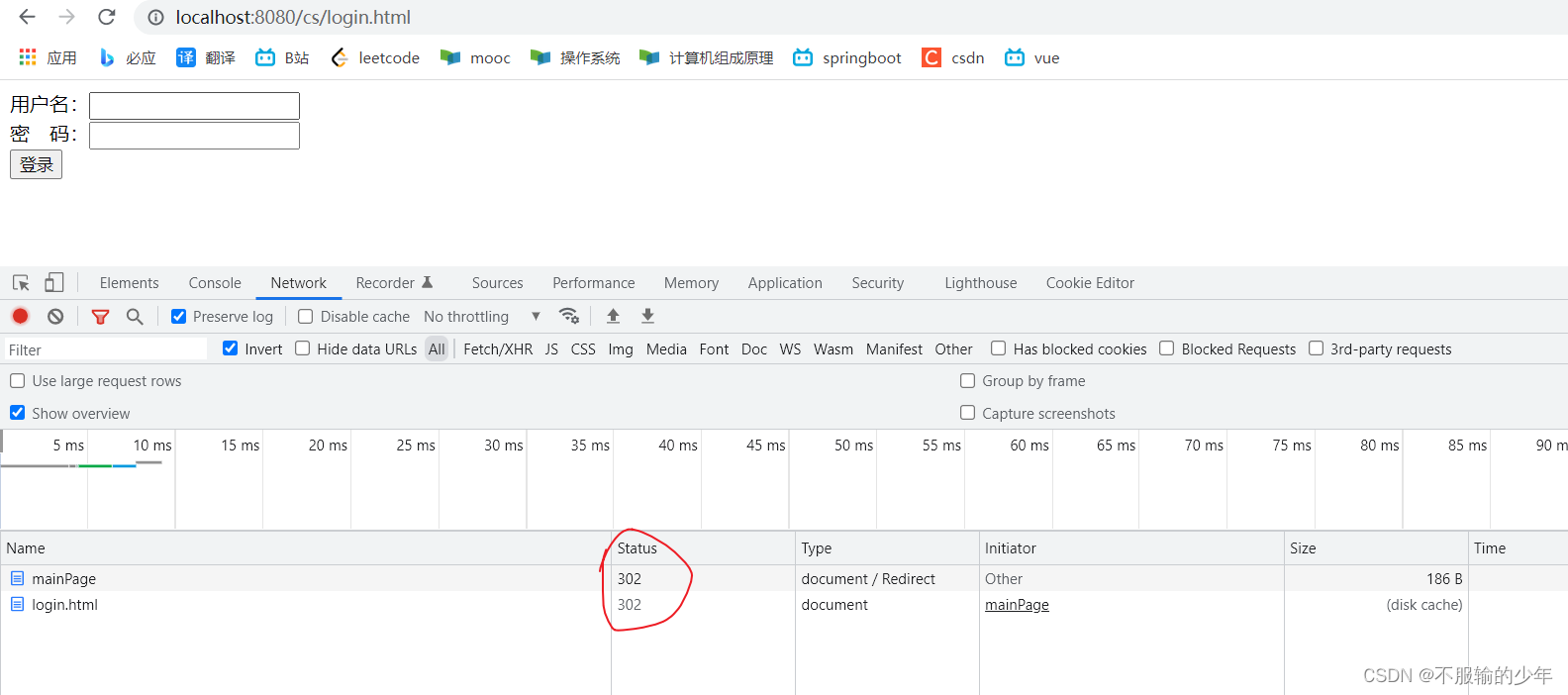Export HAR file with download arrow
Image resolution: width=1568 pixels, height=695 pixels.
[x=647, y=316]
